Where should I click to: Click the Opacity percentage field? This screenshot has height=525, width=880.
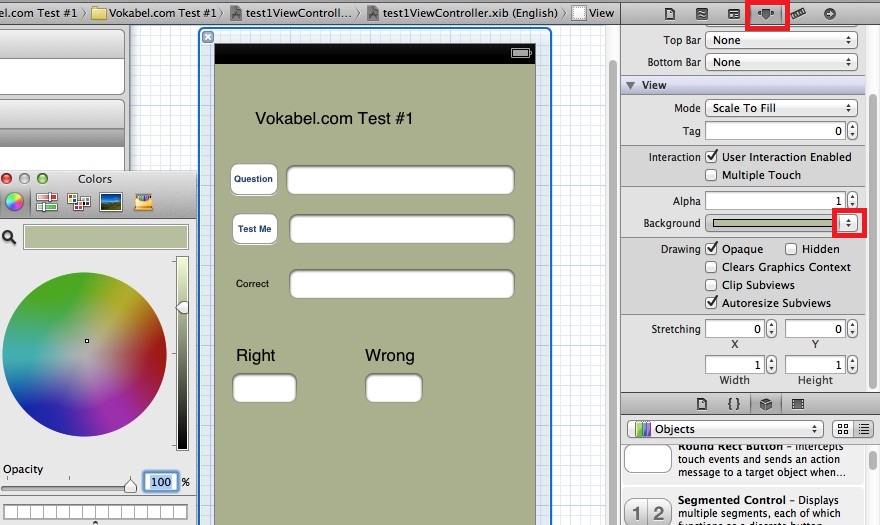[161, 482]
